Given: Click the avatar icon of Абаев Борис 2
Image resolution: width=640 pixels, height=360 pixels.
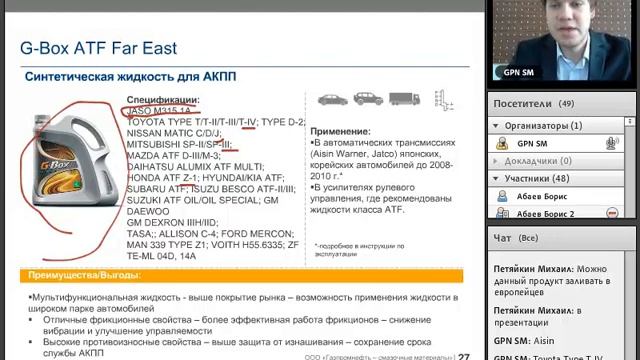Looking at the screenshot, I should coord(502,213).
